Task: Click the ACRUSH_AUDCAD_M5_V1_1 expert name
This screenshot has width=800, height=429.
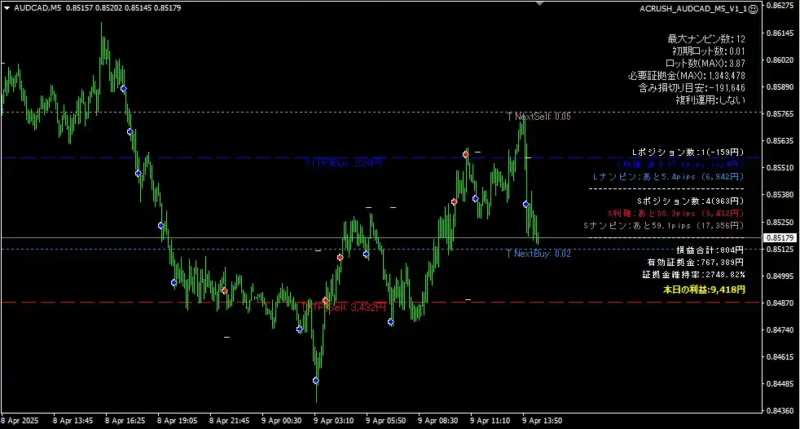Action: [x=691, y=7]
